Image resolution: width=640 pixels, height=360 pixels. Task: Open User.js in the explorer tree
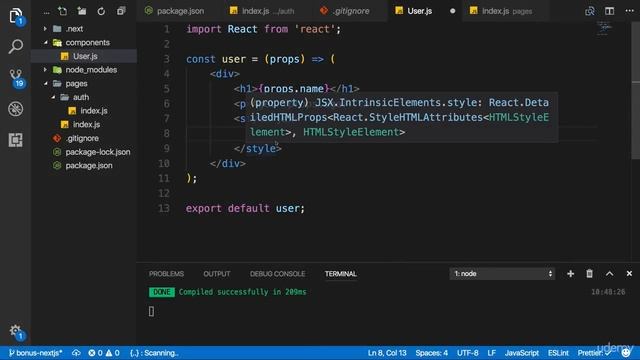(x=85, y=56)
